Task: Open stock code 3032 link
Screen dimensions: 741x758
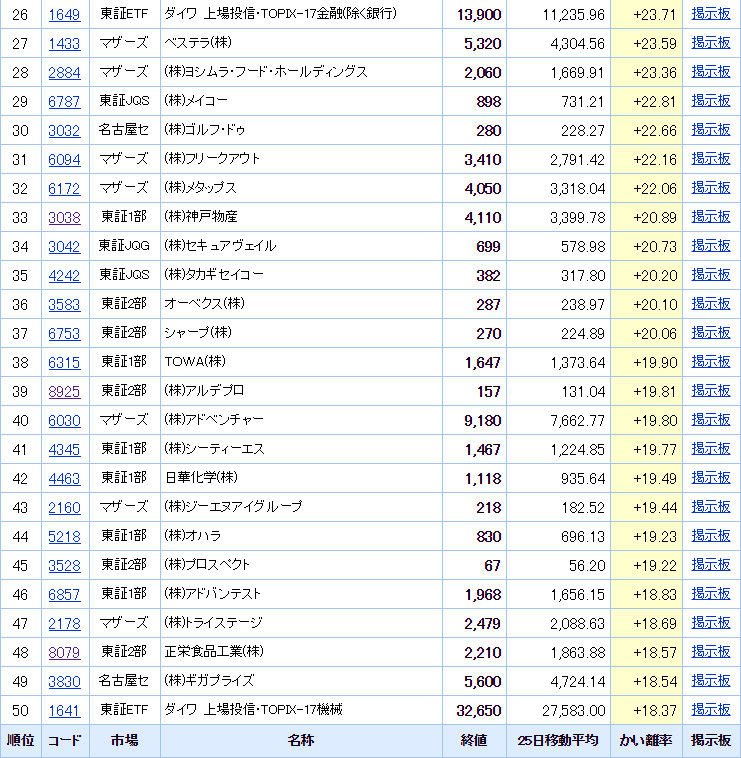Action: 64,131
